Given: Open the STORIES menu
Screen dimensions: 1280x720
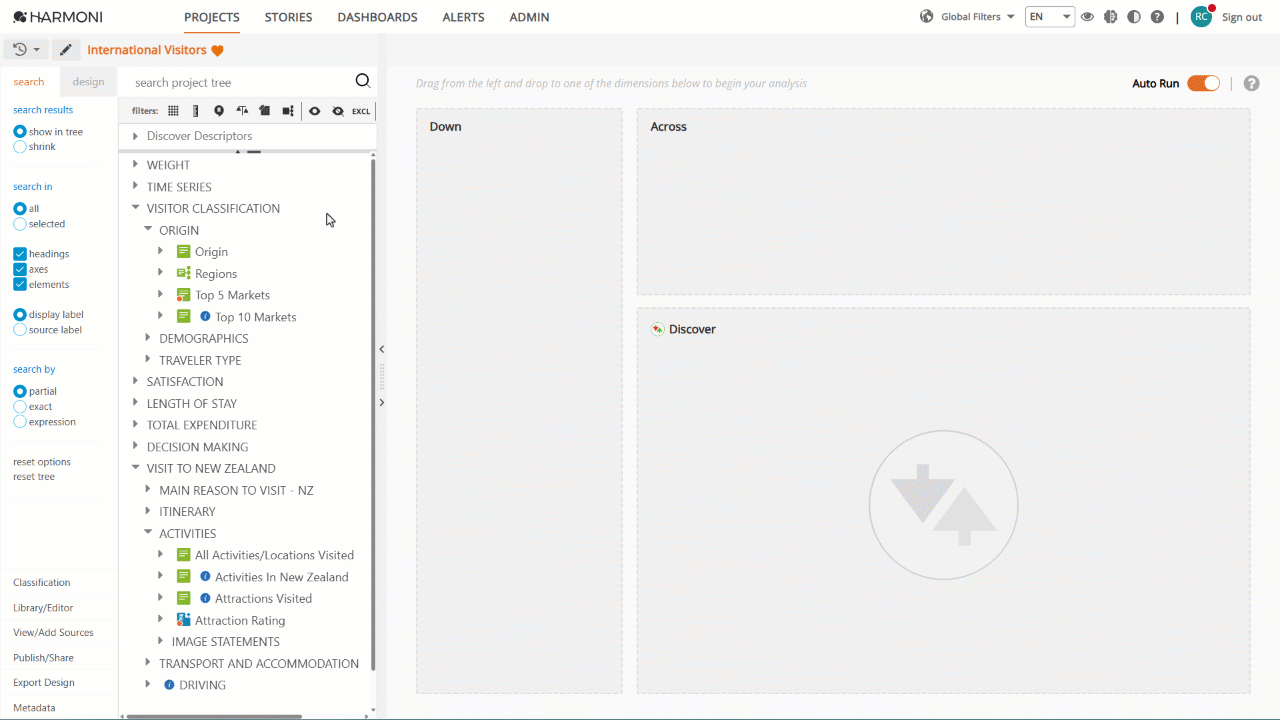Looking at the screenshot, I should (288, 17).
